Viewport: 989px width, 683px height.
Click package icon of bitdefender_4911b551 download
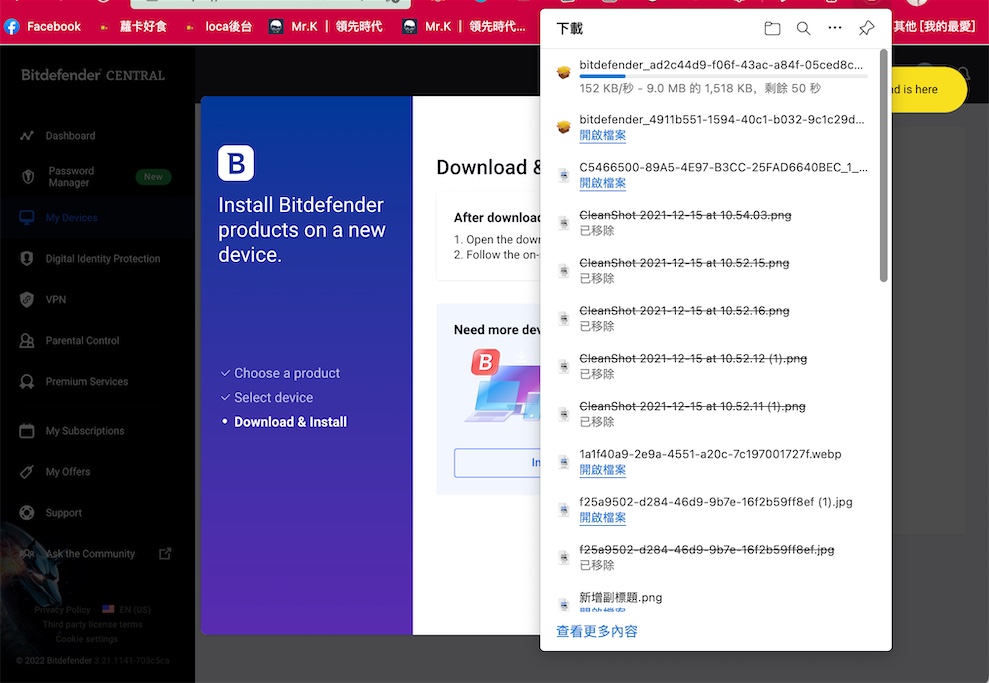point(563,127)
